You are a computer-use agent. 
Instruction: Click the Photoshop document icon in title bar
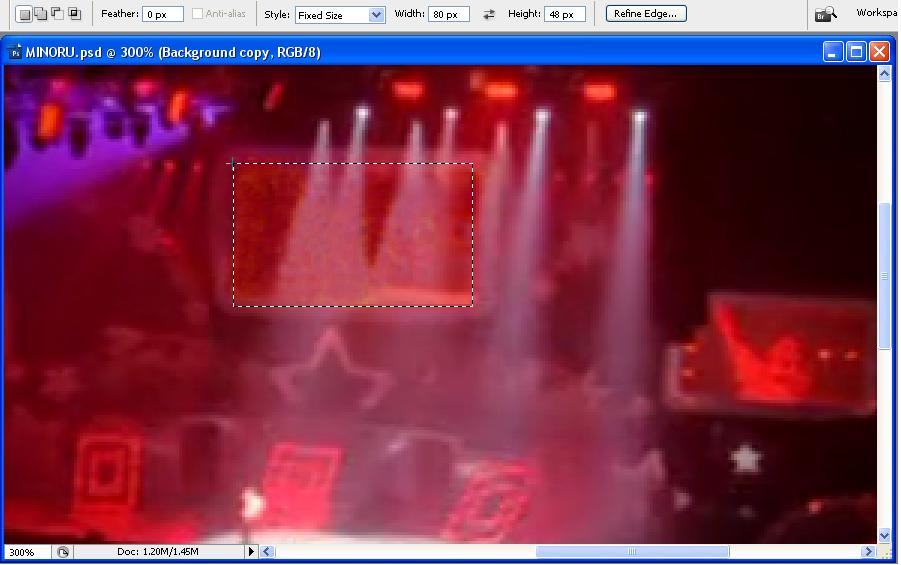click(x=15, y=52)
